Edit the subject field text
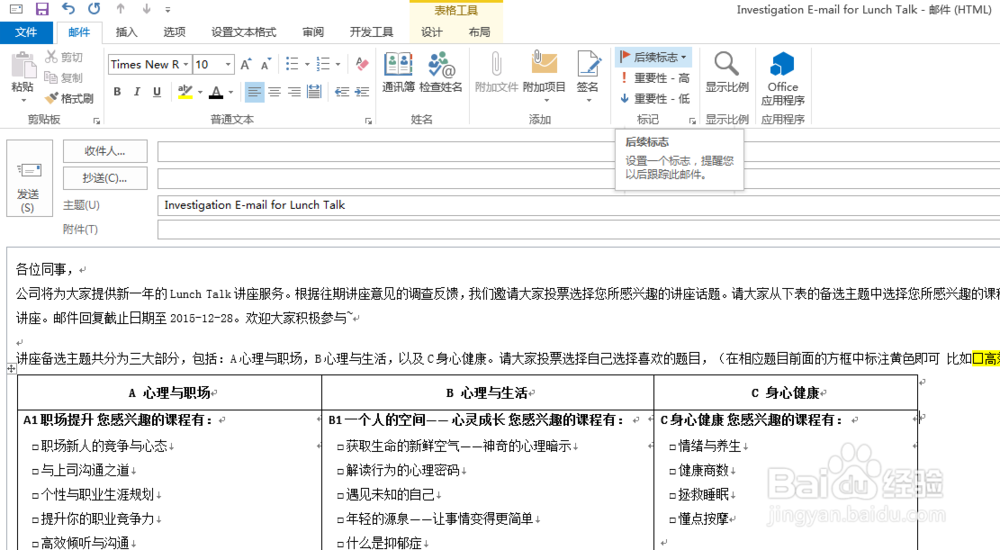This screenshot has width=1000, height=550. click(x=578, y=205)
